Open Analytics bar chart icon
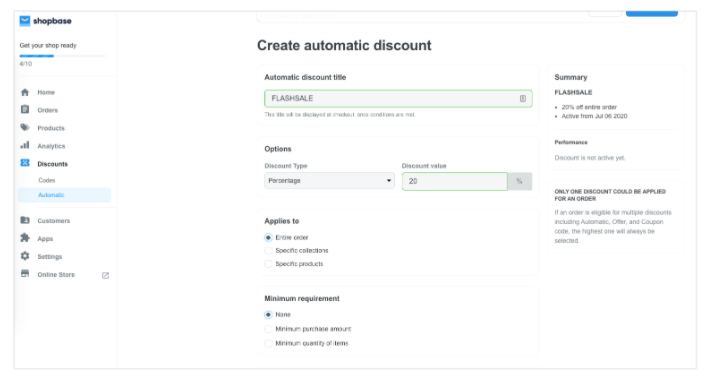 [25, 145]
